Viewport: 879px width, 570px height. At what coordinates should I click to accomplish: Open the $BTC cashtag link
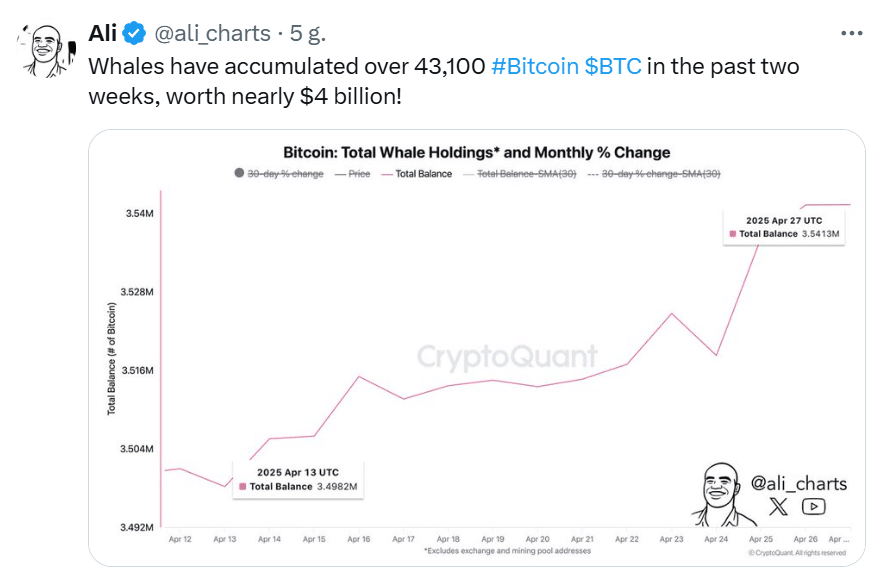(613, 67)
